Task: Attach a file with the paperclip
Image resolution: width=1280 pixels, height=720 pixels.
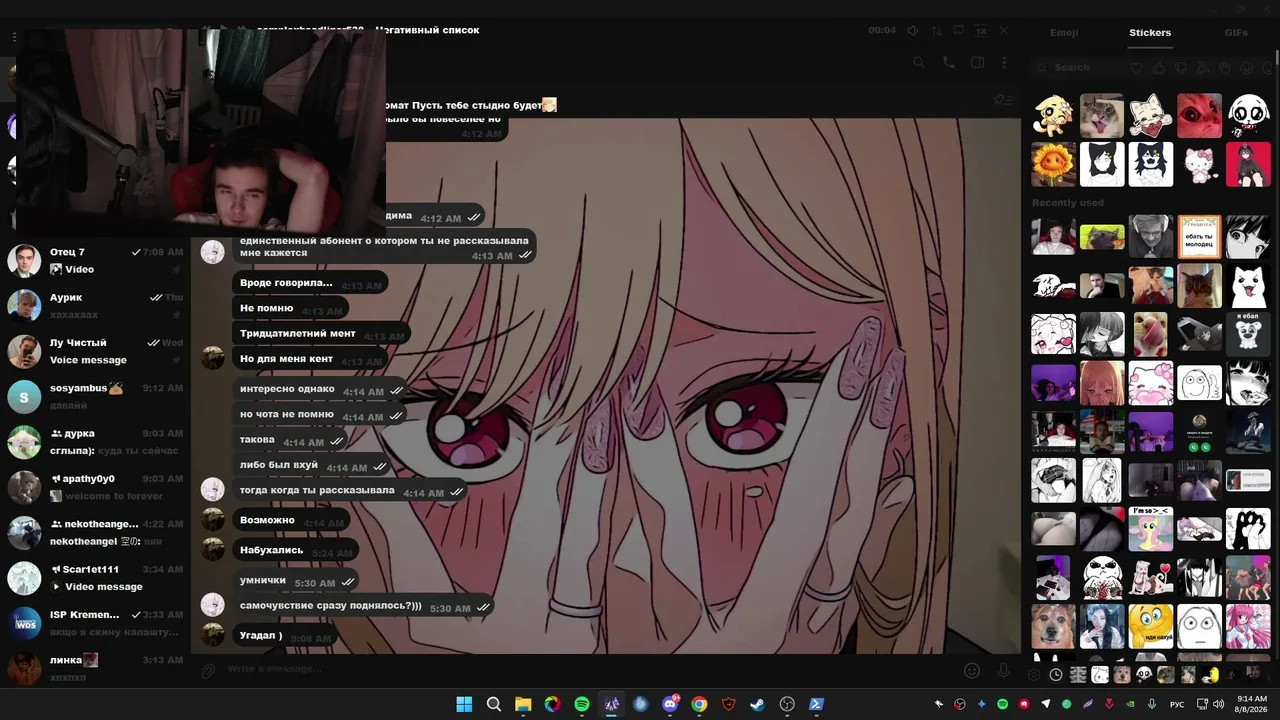Action: 209,670
